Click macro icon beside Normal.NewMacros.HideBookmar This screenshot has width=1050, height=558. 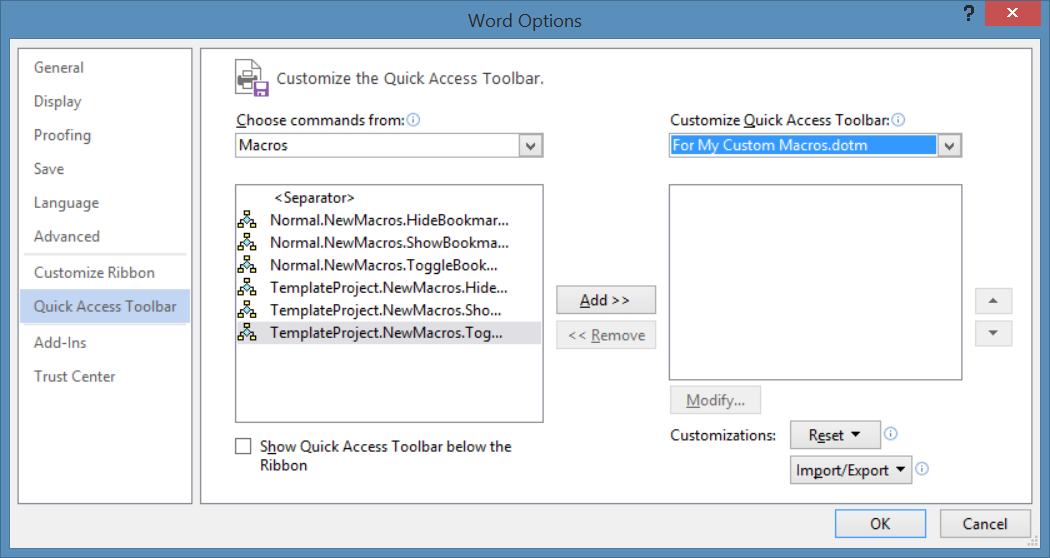tap(247, 220)
